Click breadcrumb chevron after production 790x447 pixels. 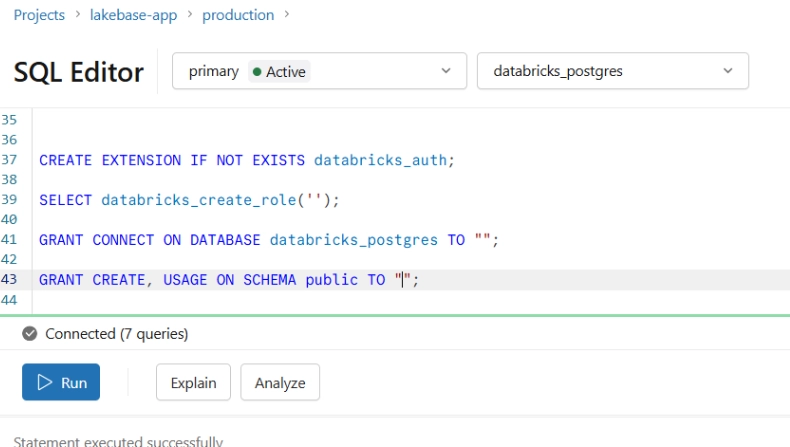tap(287, 15)
